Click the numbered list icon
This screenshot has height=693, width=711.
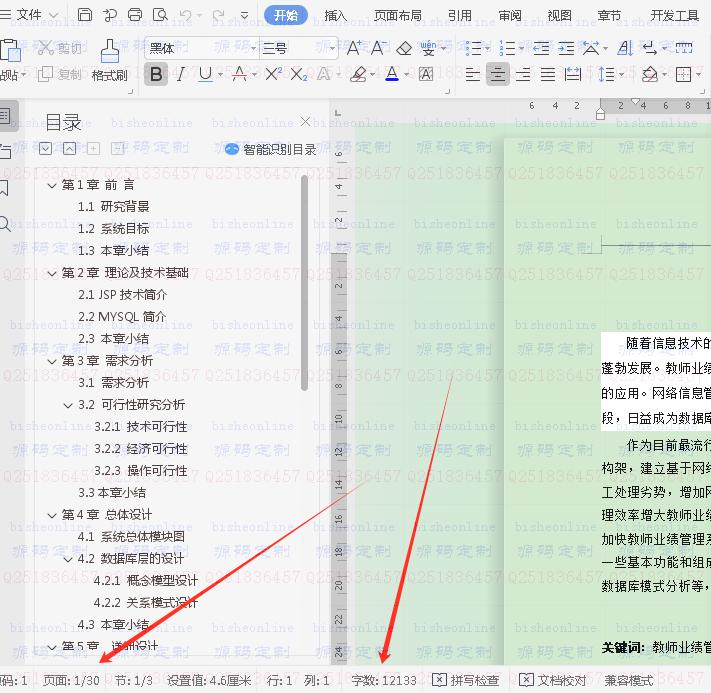(507, 48)
